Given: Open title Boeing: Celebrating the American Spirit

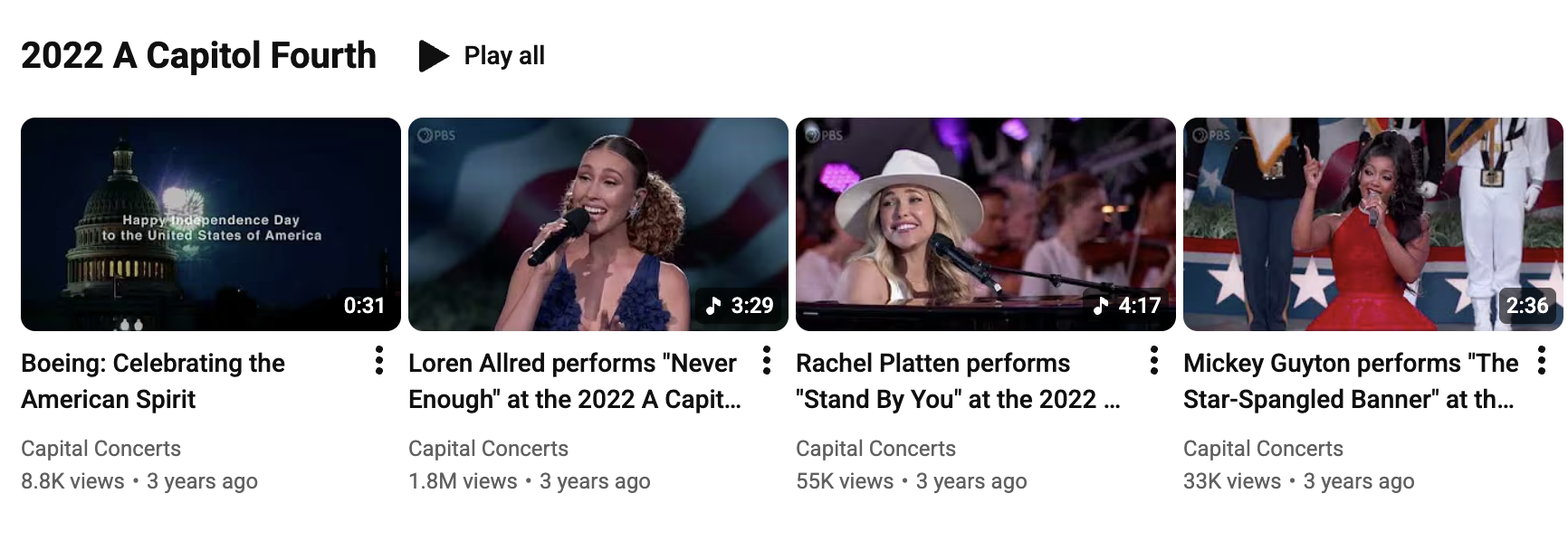Looking at the screenshot, I should point(153,381).
